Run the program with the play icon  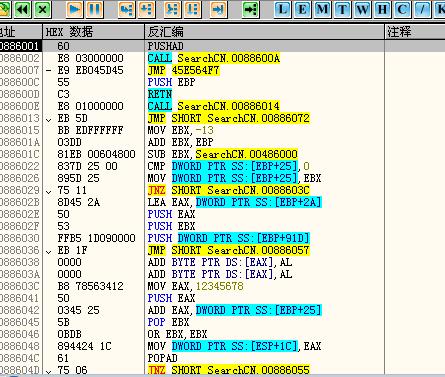74,9
